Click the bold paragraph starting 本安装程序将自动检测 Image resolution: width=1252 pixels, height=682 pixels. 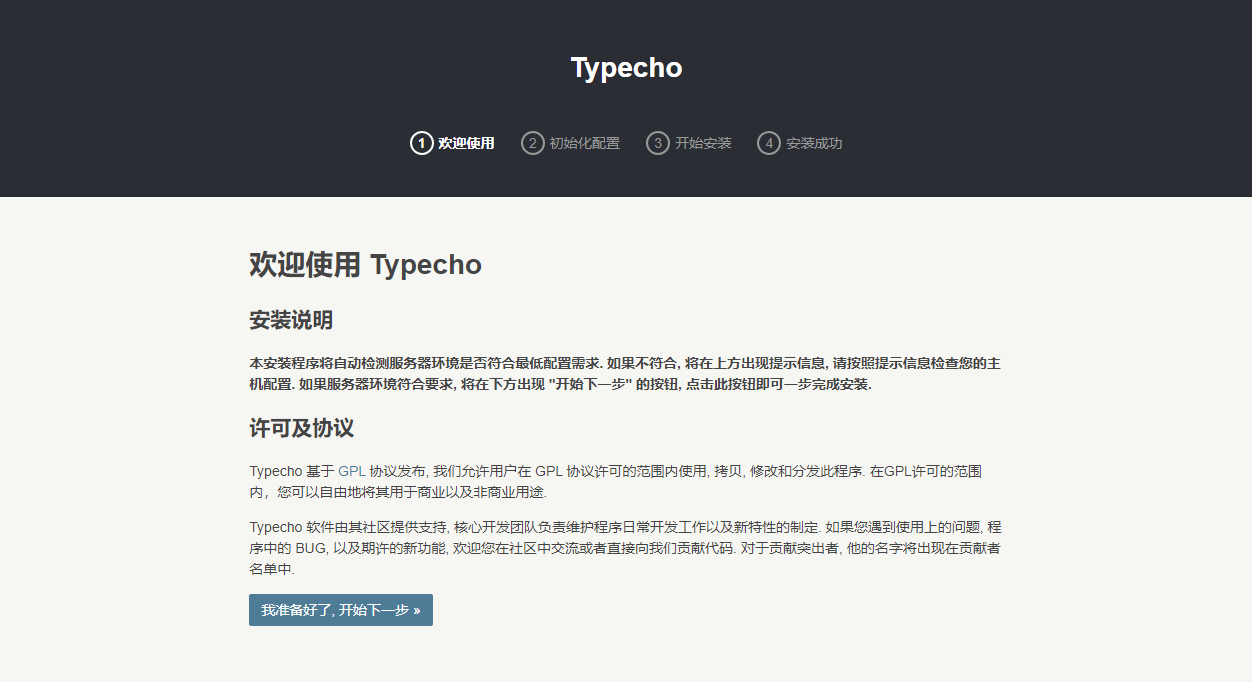click(x=625, y=374)
